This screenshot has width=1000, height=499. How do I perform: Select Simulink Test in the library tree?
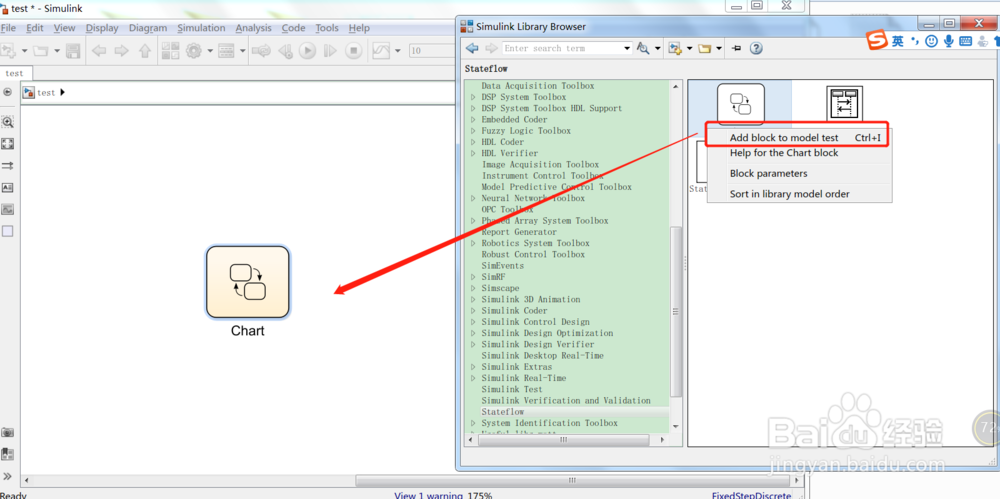(x=512, y=389)
